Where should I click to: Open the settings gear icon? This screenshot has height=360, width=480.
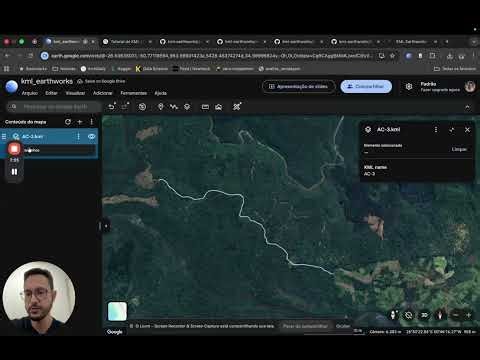coord(409,87)
